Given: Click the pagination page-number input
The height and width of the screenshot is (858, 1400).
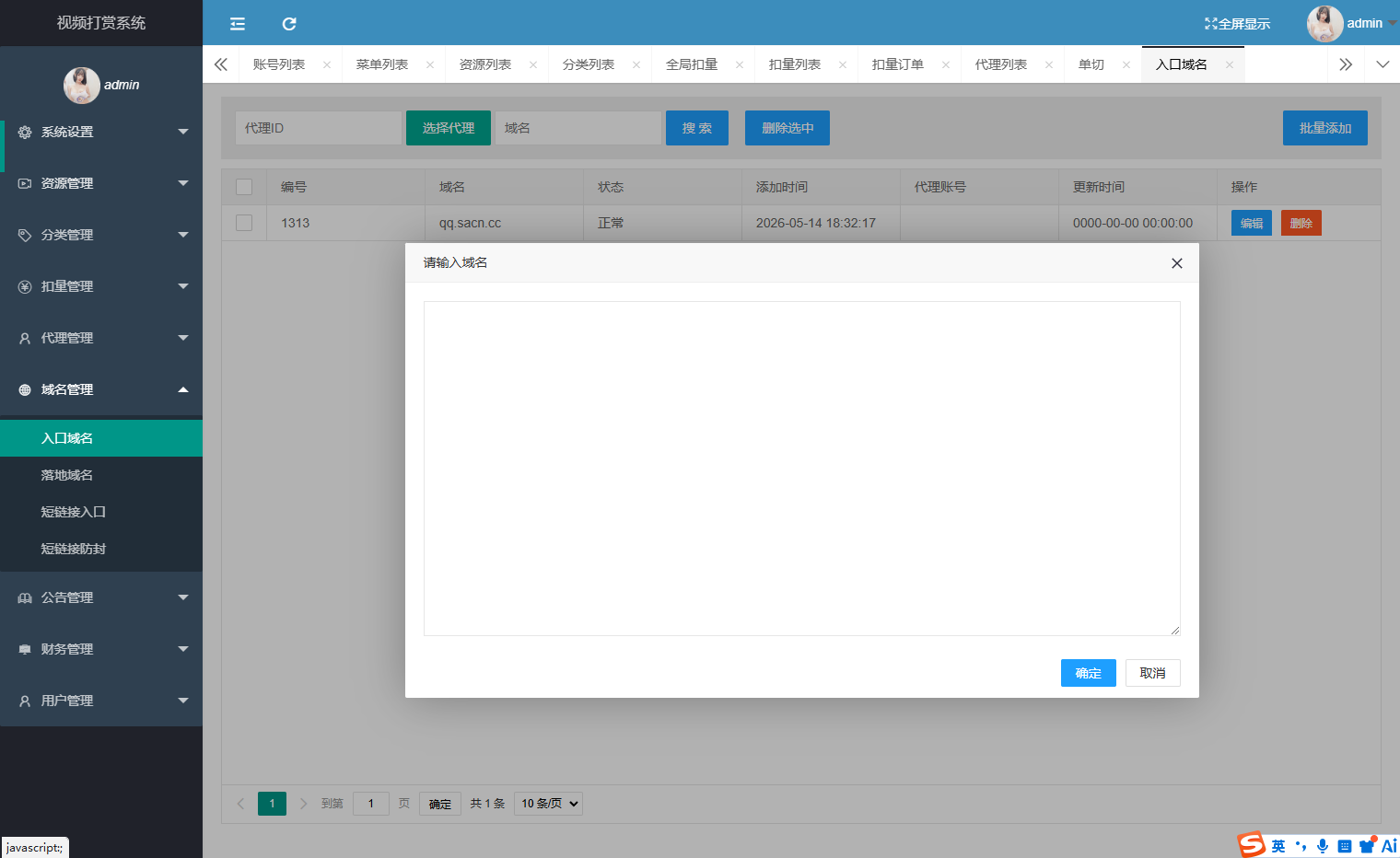Looking at the screenshot, I should (371, 804).
